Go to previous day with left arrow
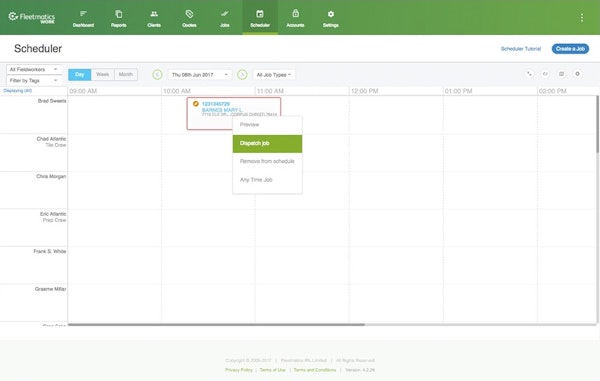The height and width of the screenshot is (381, 600). 157,75
